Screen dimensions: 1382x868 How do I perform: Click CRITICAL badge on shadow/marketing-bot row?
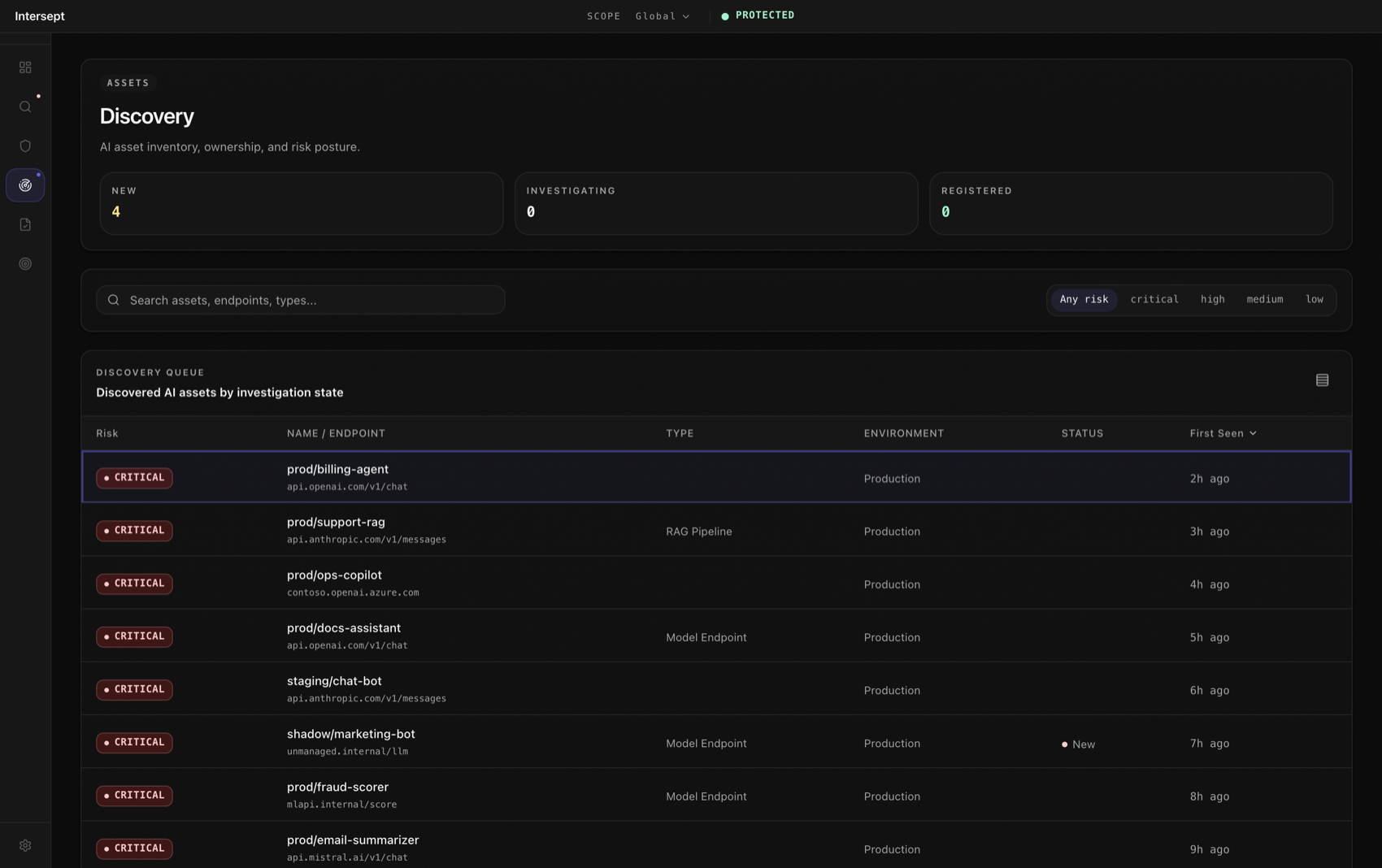(x=134, y=743)
